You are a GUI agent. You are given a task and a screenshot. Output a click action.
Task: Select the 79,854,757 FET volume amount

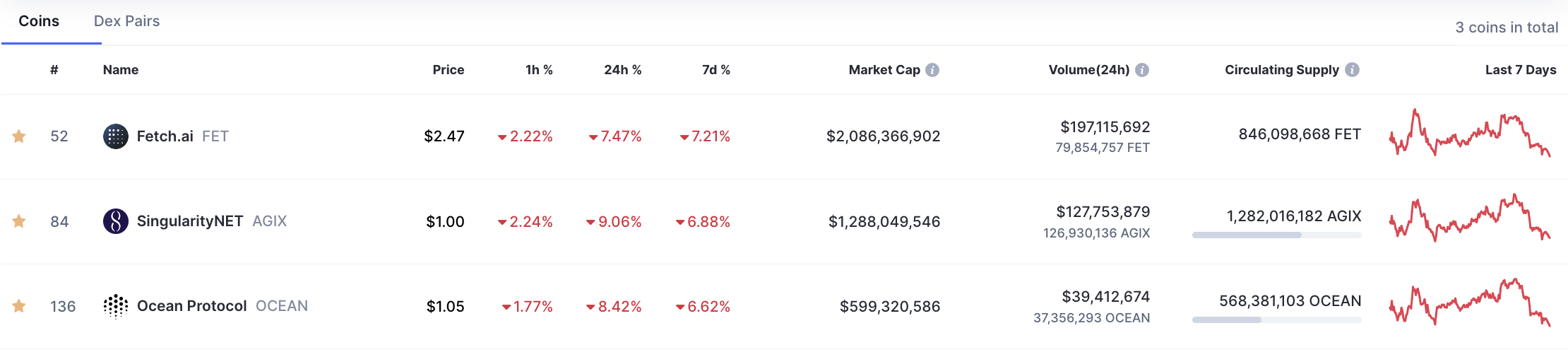coord(1103,148)
